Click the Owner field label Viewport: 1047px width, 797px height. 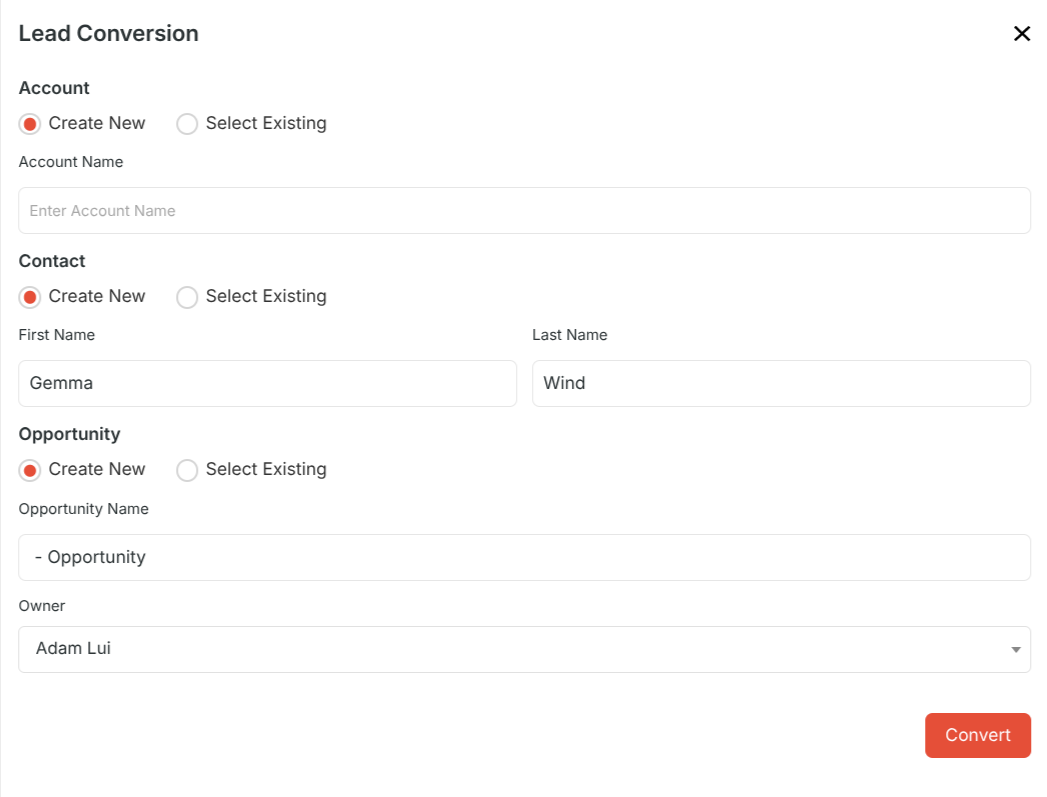click(42, 606)
